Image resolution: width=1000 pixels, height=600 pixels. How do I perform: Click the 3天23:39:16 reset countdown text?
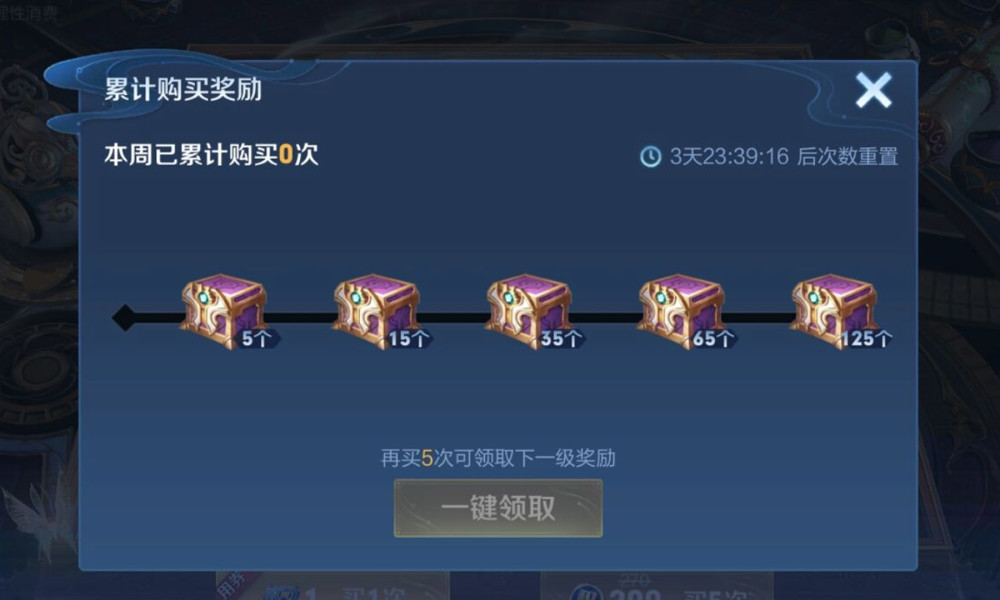click(729, 156)
